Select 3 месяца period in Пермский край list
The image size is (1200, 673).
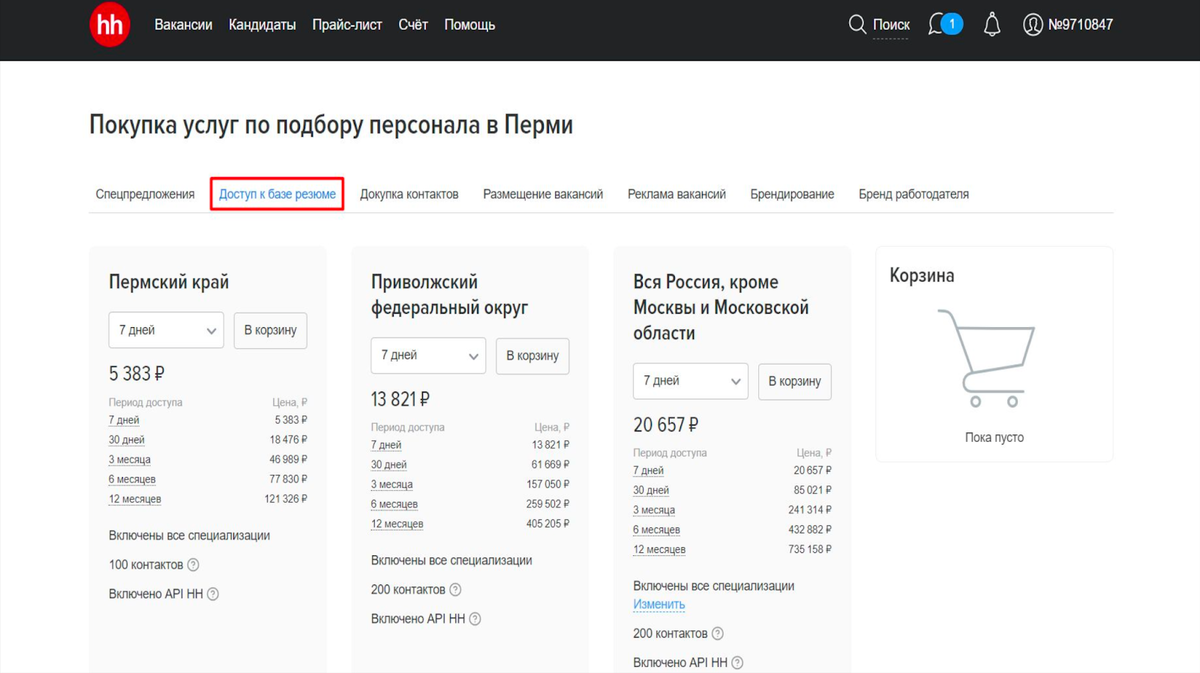pyautogui.click(x=130, y=459)
